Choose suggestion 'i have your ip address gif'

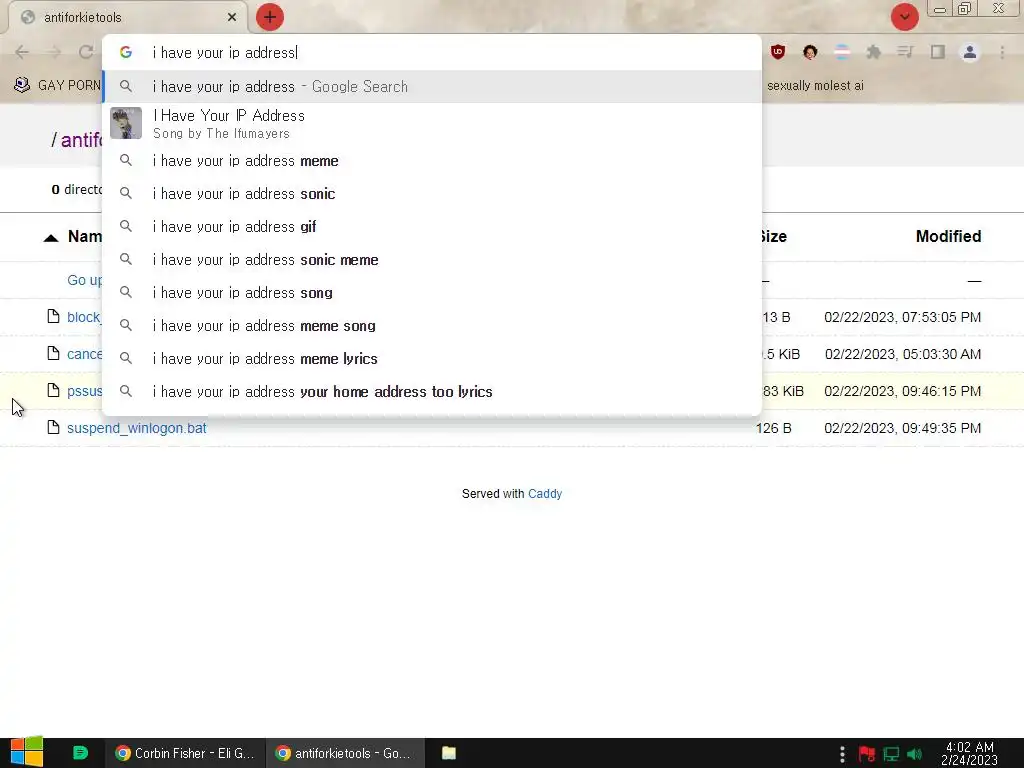(x=432, y=227)
